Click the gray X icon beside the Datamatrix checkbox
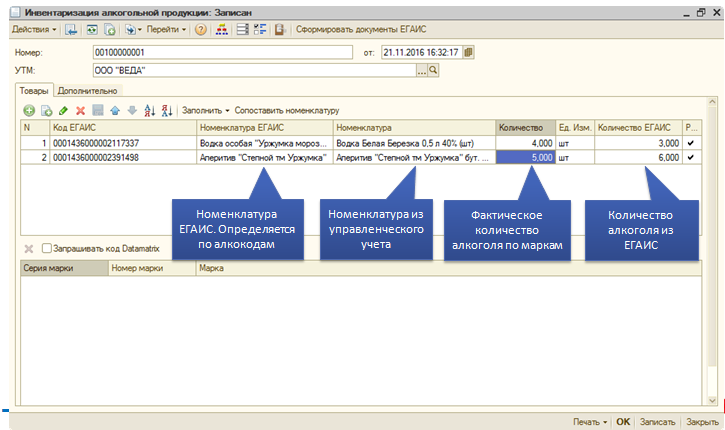This screenshot has height=430, width=725. [x=29, y=249]
